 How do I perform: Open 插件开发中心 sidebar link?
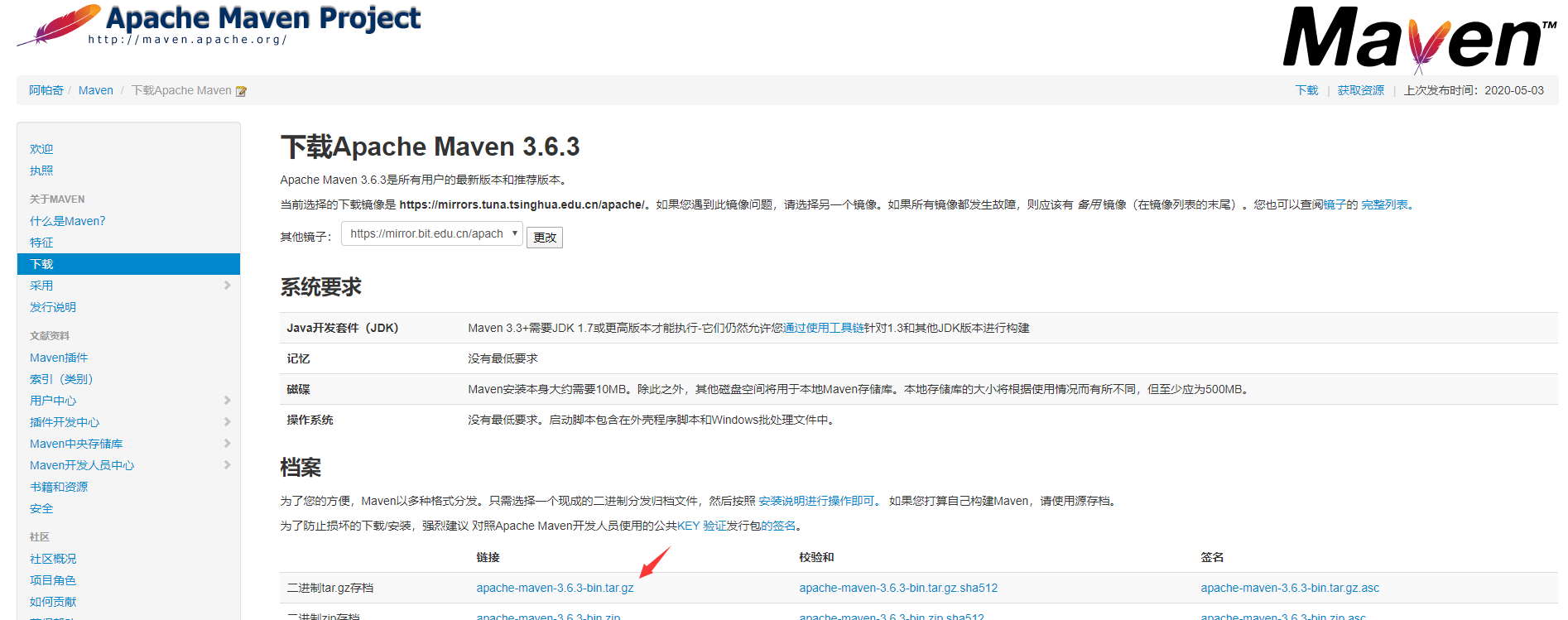point(65,422)
